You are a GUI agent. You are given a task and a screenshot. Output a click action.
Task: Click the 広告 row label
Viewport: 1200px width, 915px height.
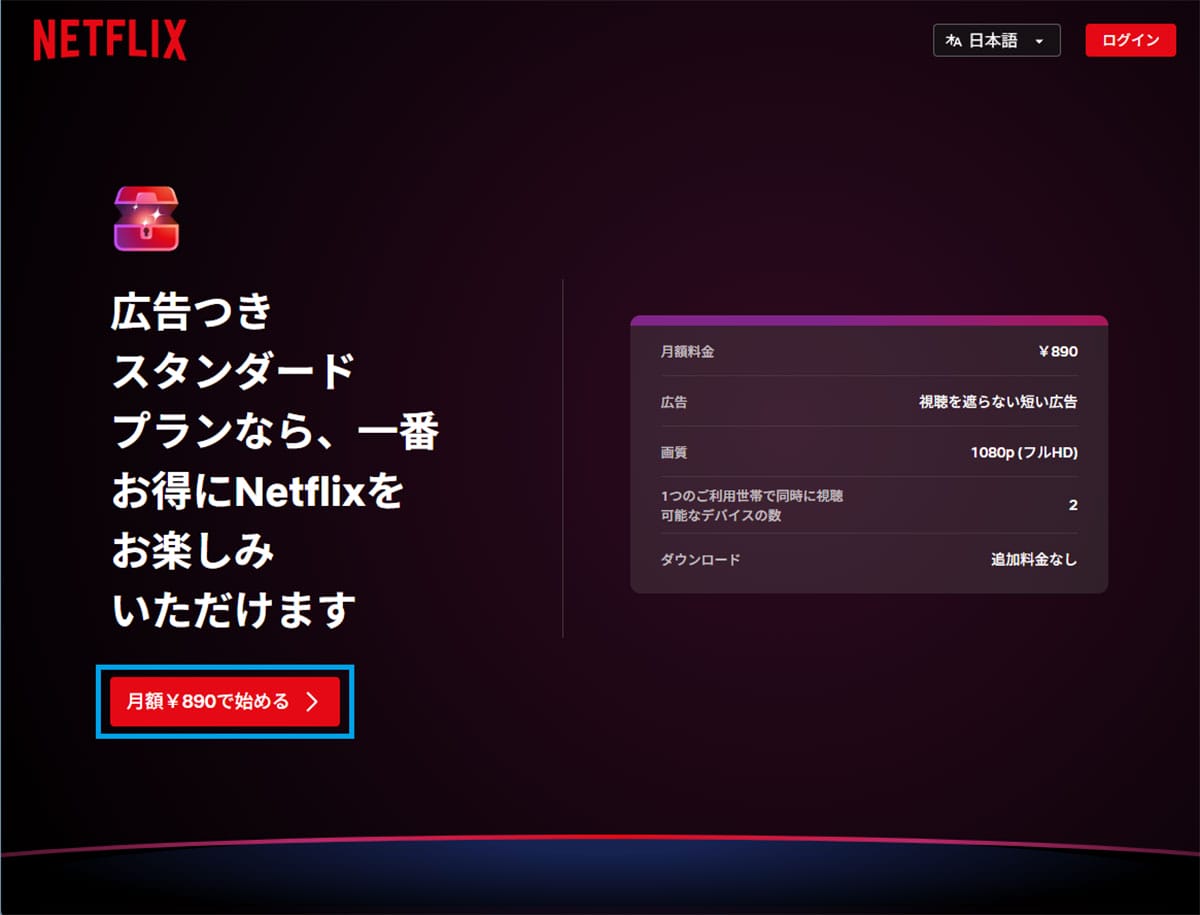674,402
